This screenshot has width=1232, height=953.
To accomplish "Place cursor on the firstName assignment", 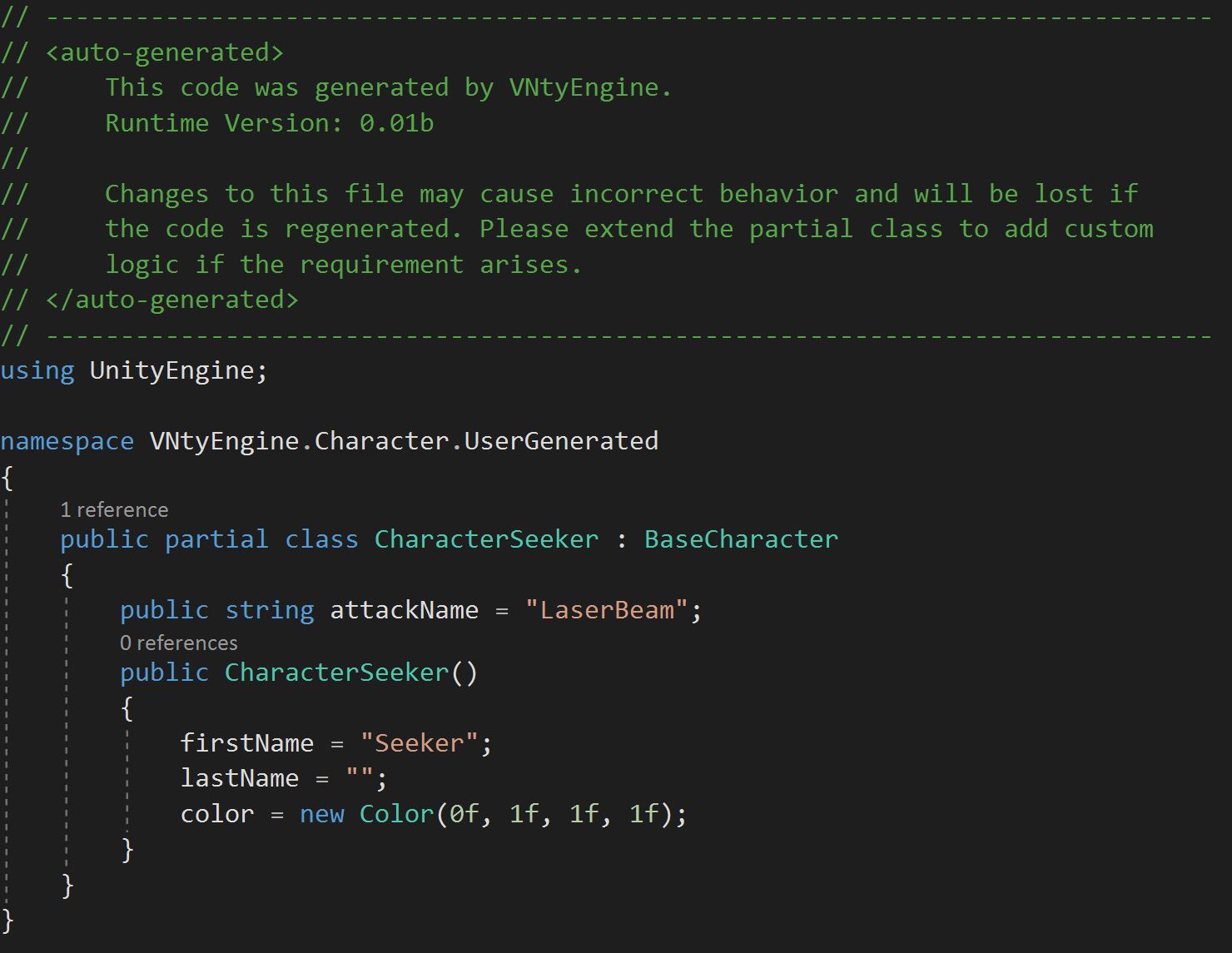I will (246, 743).
